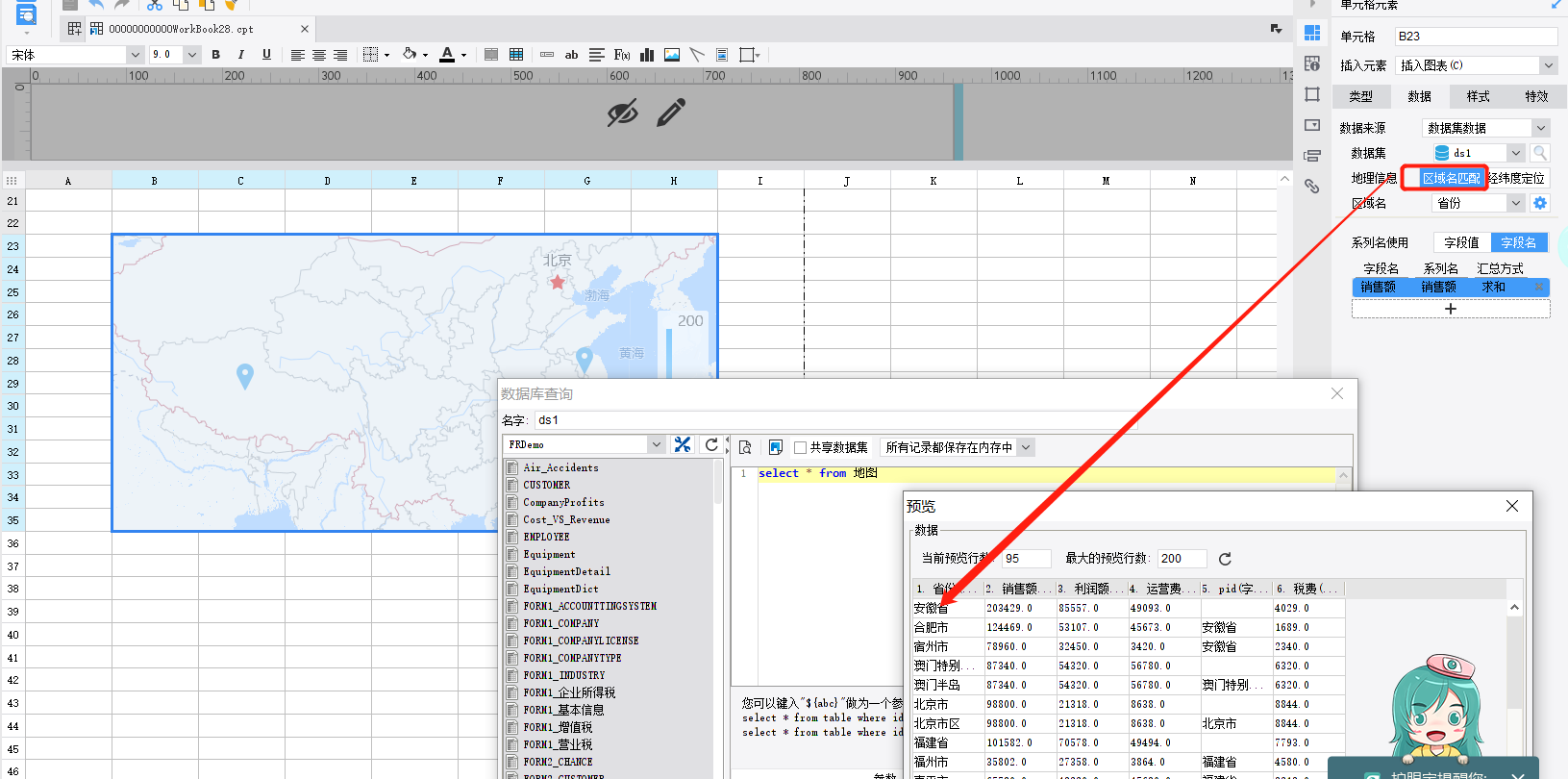The height and width of the screenshot is (779, 1568).
Task: Align cell text left
Action: point(298,55)
